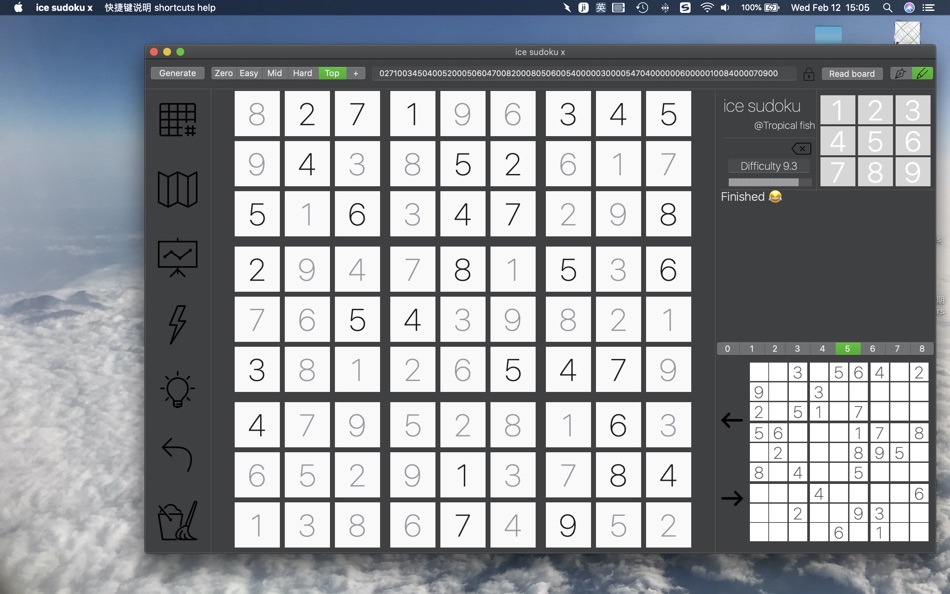This screenshot has height=594, width=950.
Task: Click the lightning bolt sidebar icon
Action: click(x=178, y=324)
